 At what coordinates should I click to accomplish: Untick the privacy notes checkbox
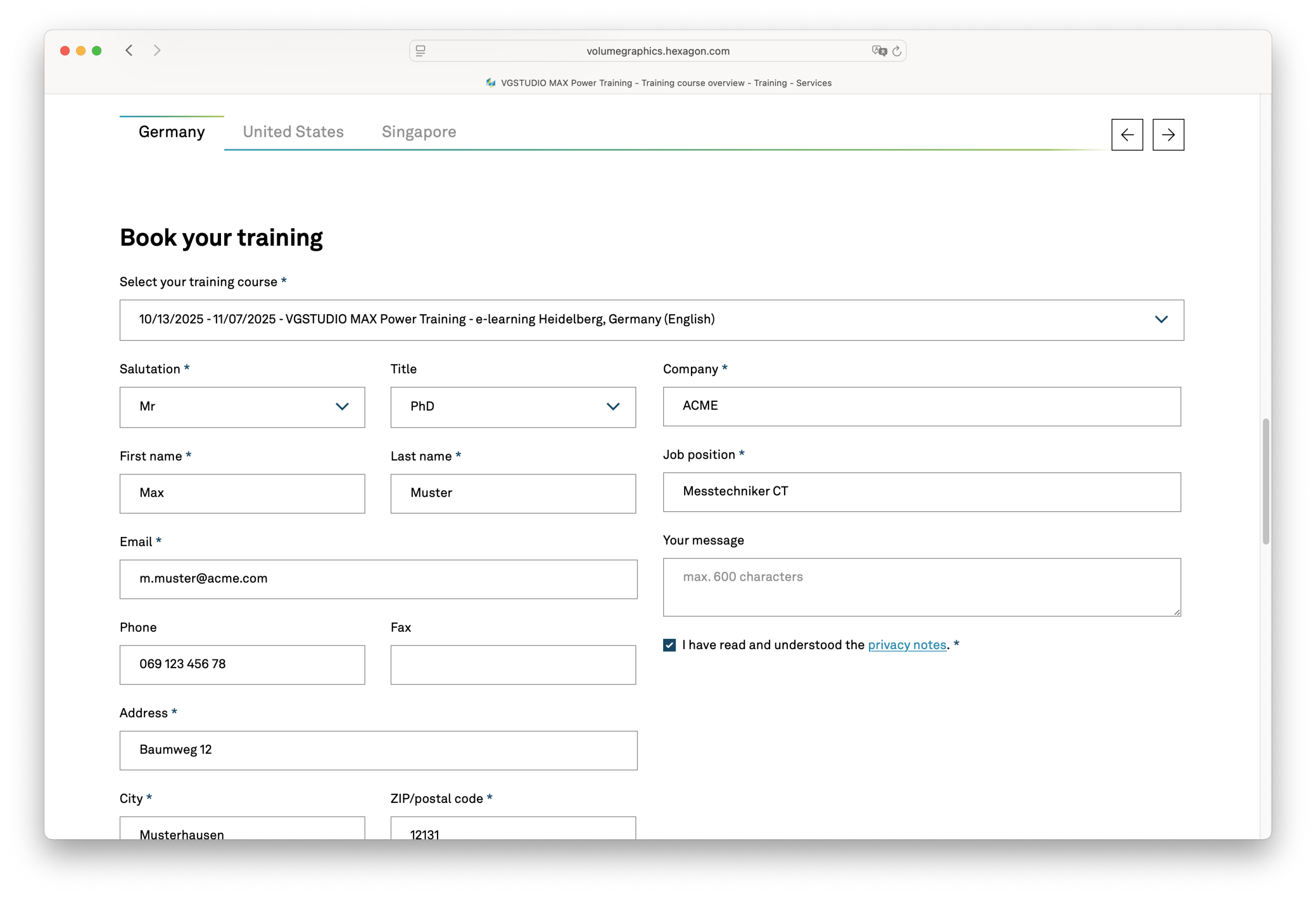click(x=669, y=645)
